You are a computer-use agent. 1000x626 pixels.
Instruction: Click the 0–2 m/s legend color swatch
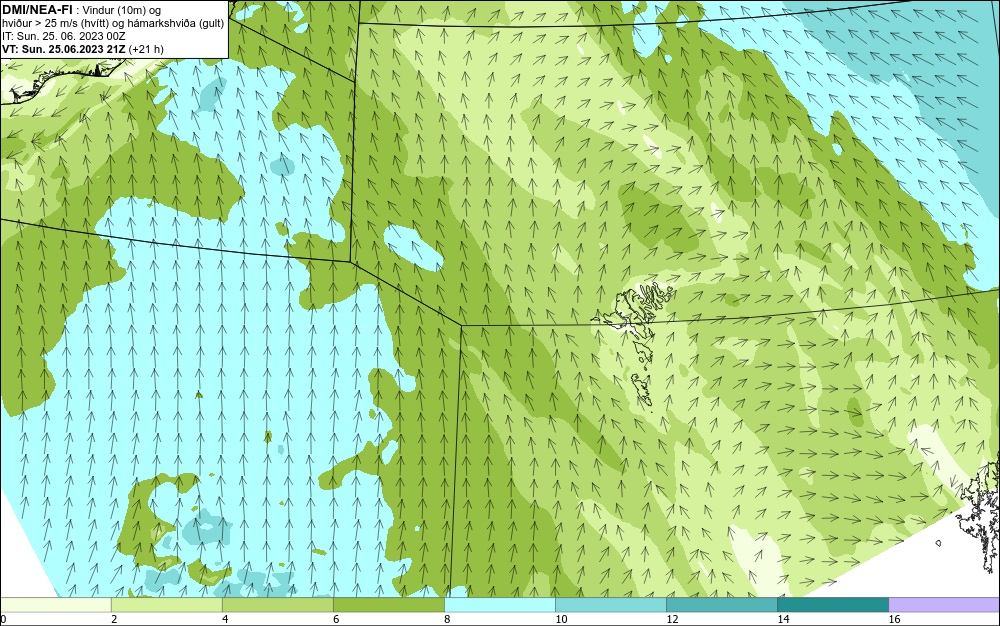(x=55, y=604)
